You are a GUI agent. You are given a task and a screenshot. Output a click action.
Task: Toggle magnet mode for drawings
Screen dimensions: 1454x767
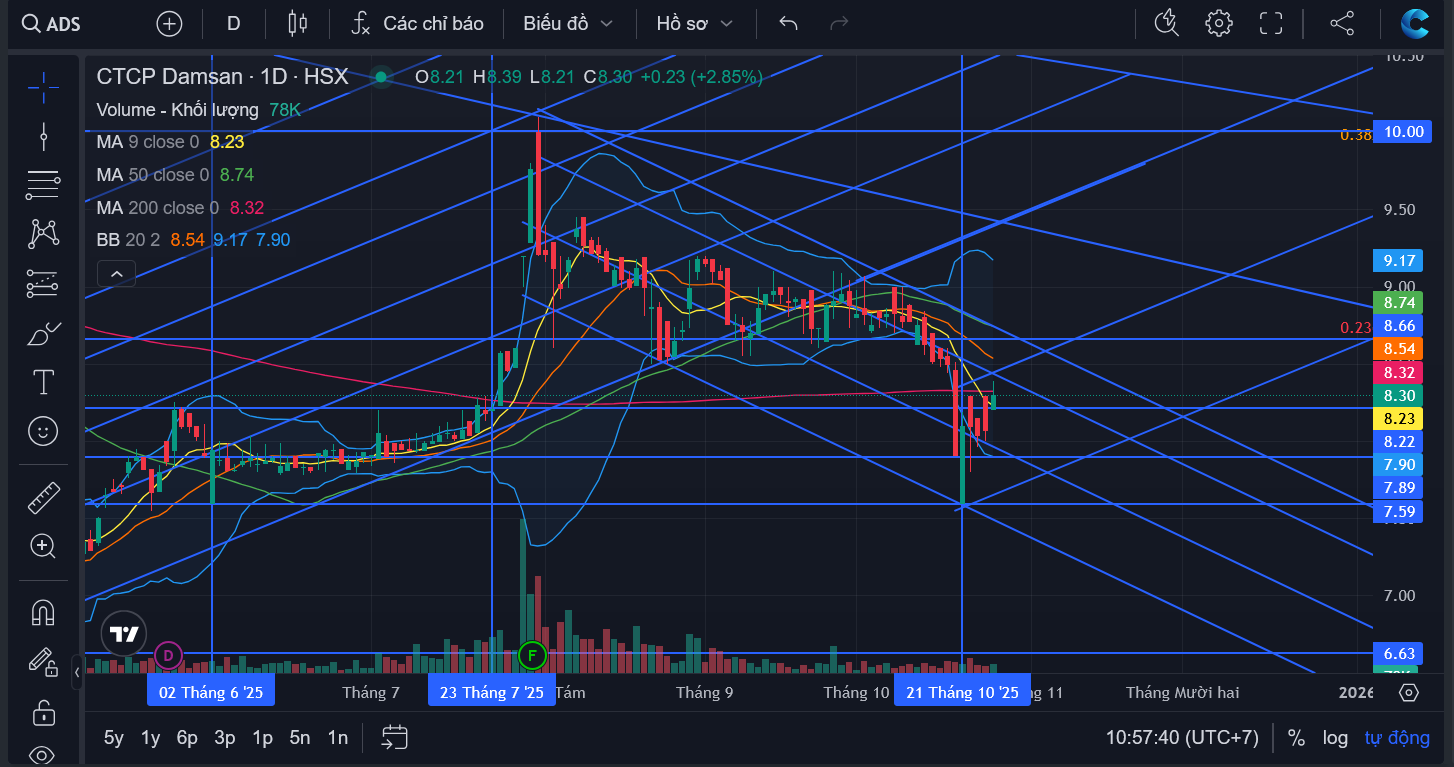click(43, 611)
